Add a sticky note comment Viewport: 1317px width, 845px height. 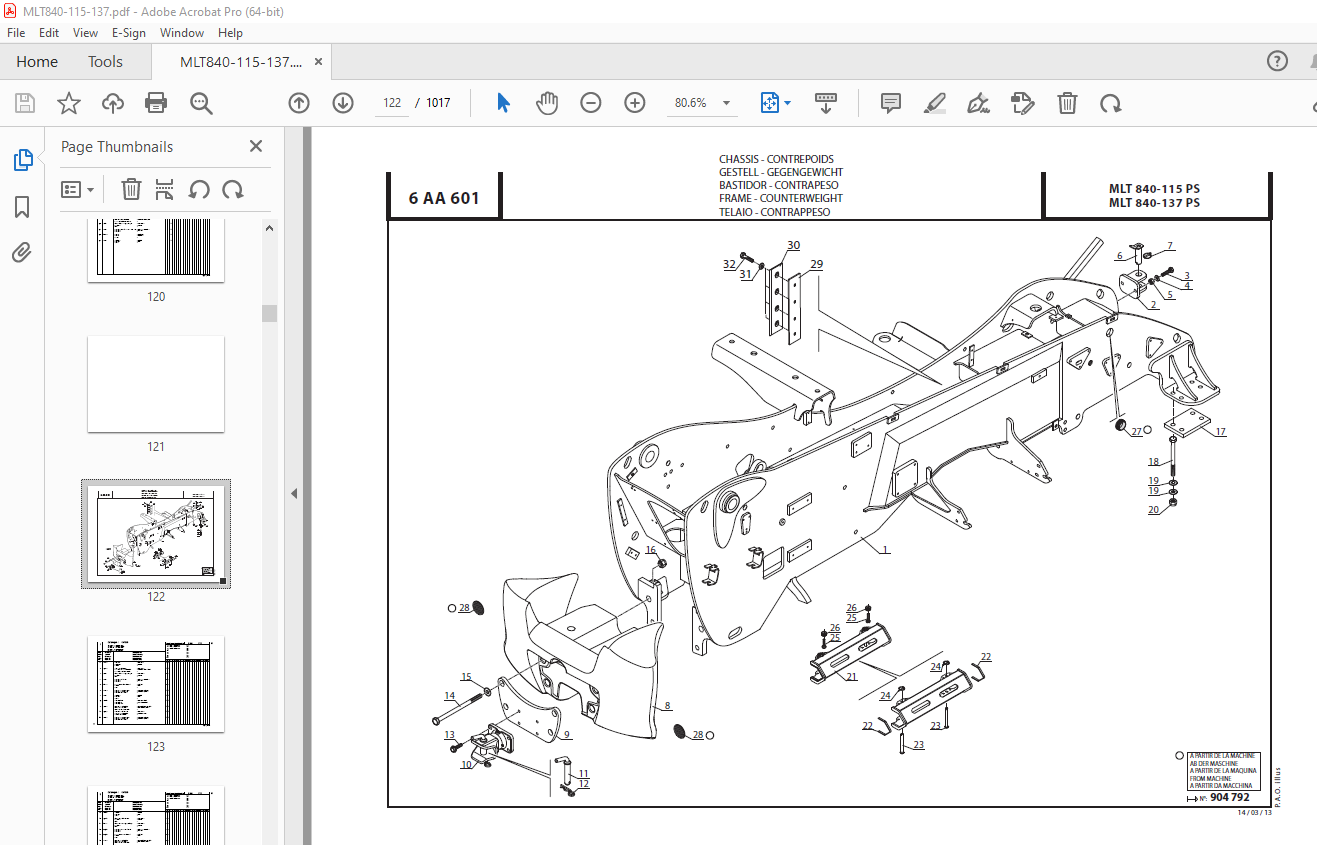[x=891, y=103]
